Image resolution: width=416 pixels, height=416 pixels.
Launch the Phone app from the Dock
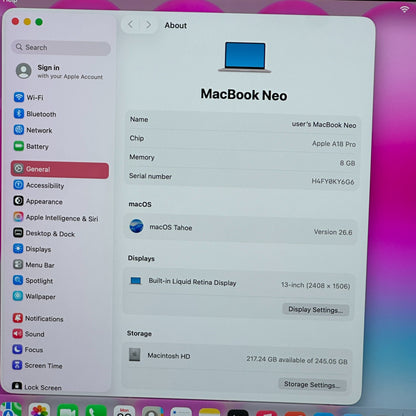coord(96,411)
